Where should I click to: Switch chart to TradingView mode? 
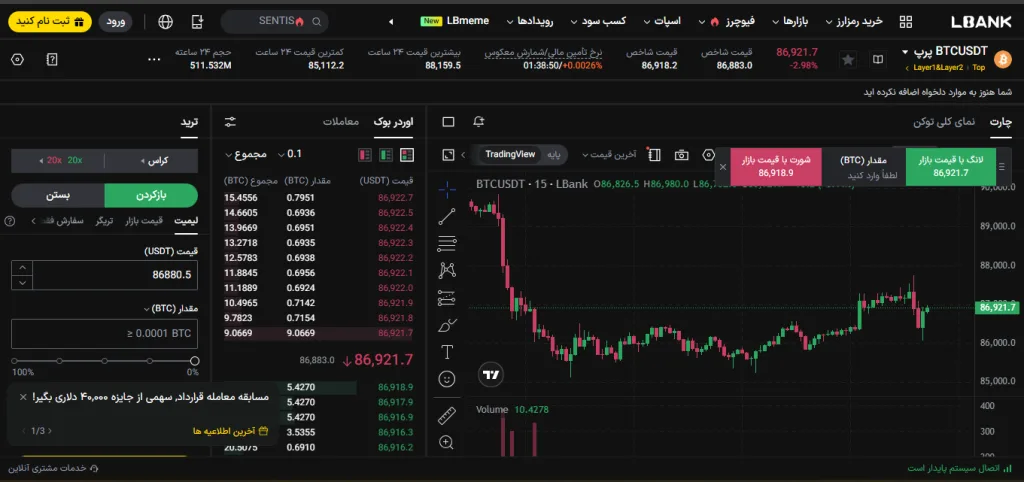click(510, 154)
